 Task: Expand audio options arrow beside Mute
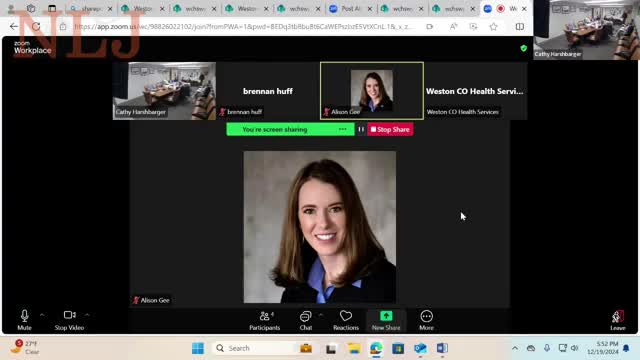42,315
